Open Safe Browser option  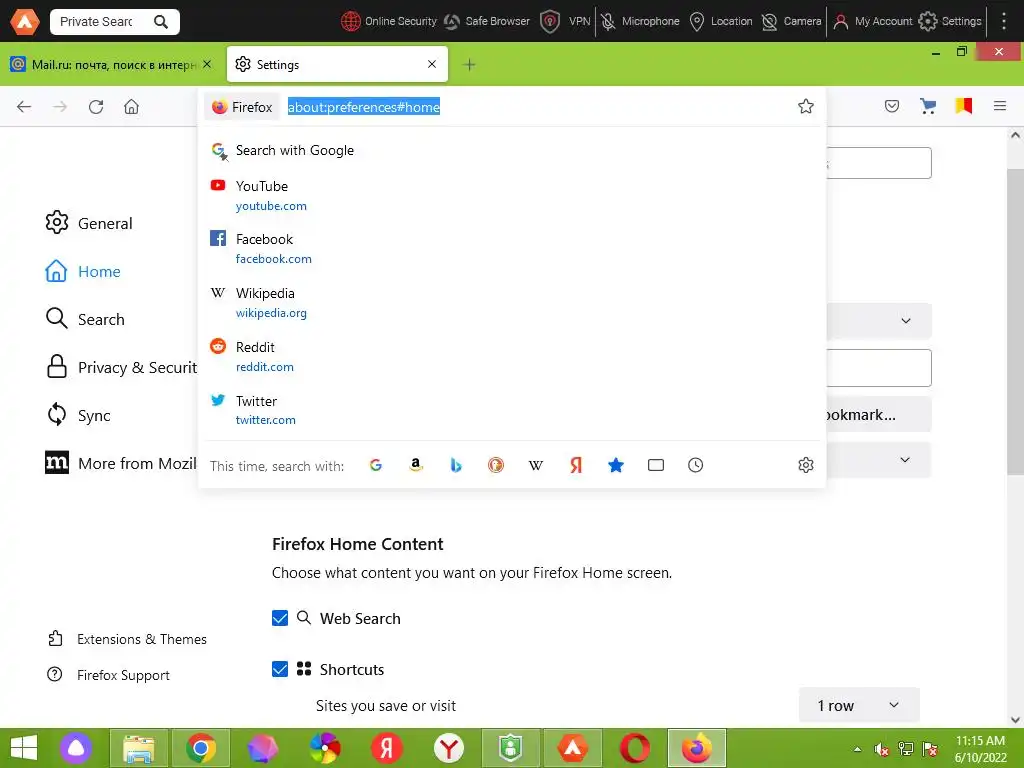click(x=487, y=22)
